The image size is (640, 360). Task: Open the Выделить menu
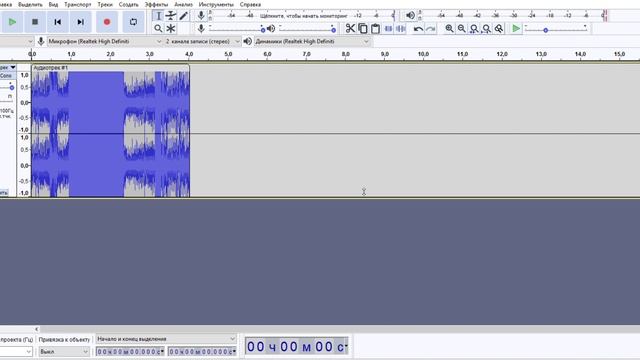point(30,4)
